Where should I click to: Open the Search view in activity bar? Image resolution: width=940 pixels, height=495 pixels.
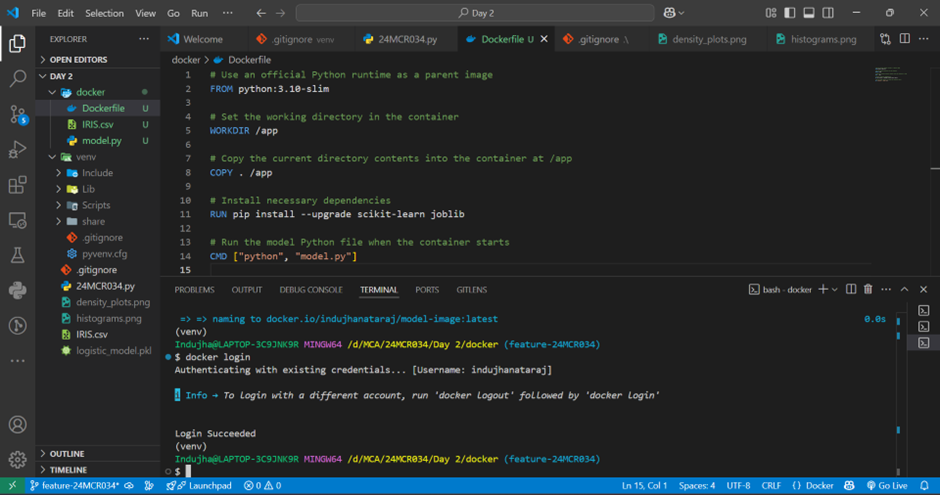click(x=17, y=79)
